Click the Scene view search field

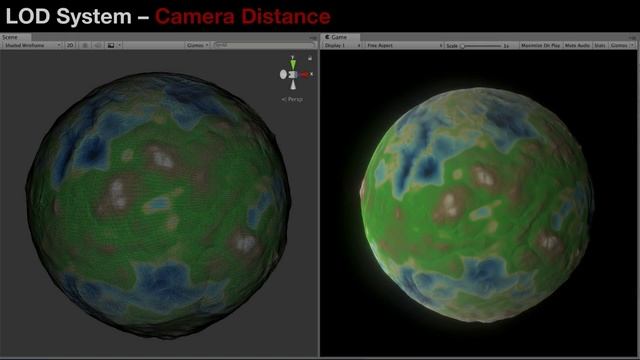click(x=264, y=45)
